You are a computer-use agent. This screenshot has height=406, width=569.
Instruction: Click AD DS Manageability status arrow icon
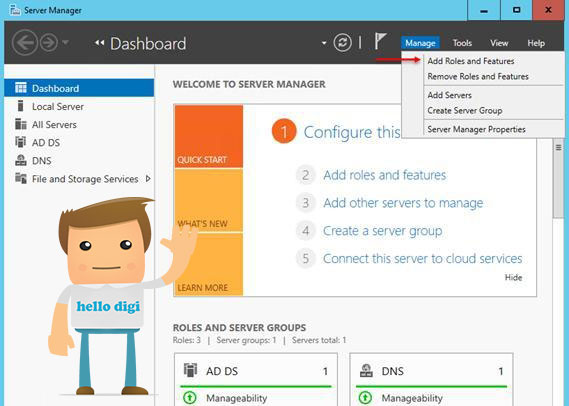pos(190,398)
